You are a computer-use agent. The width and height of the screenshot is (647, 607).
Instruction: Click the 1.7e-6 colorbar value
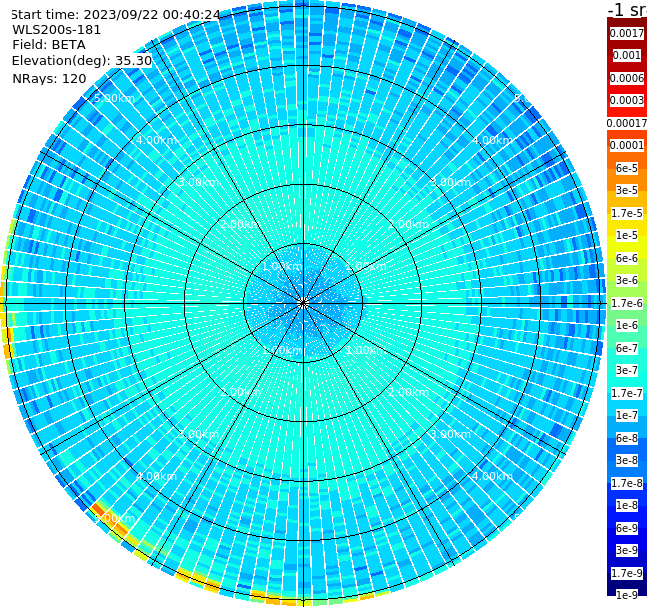pyautogui.click(x=627, y=303)
